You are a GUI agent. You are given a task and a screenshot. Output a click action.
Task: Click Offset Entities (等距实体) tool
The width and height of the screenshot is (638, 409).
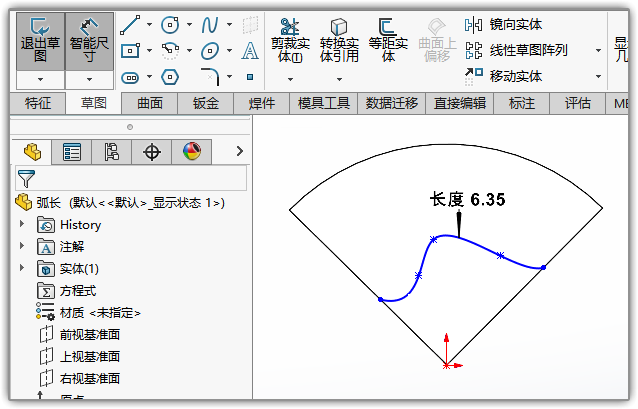pos(388,40)
